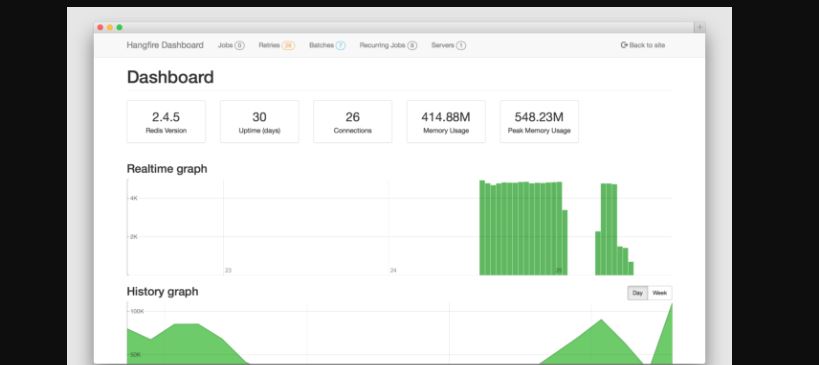The height and width of the screenshot is (365, 819).
Task: Click the Servers count badge
Action: click(x=461, y=45)
